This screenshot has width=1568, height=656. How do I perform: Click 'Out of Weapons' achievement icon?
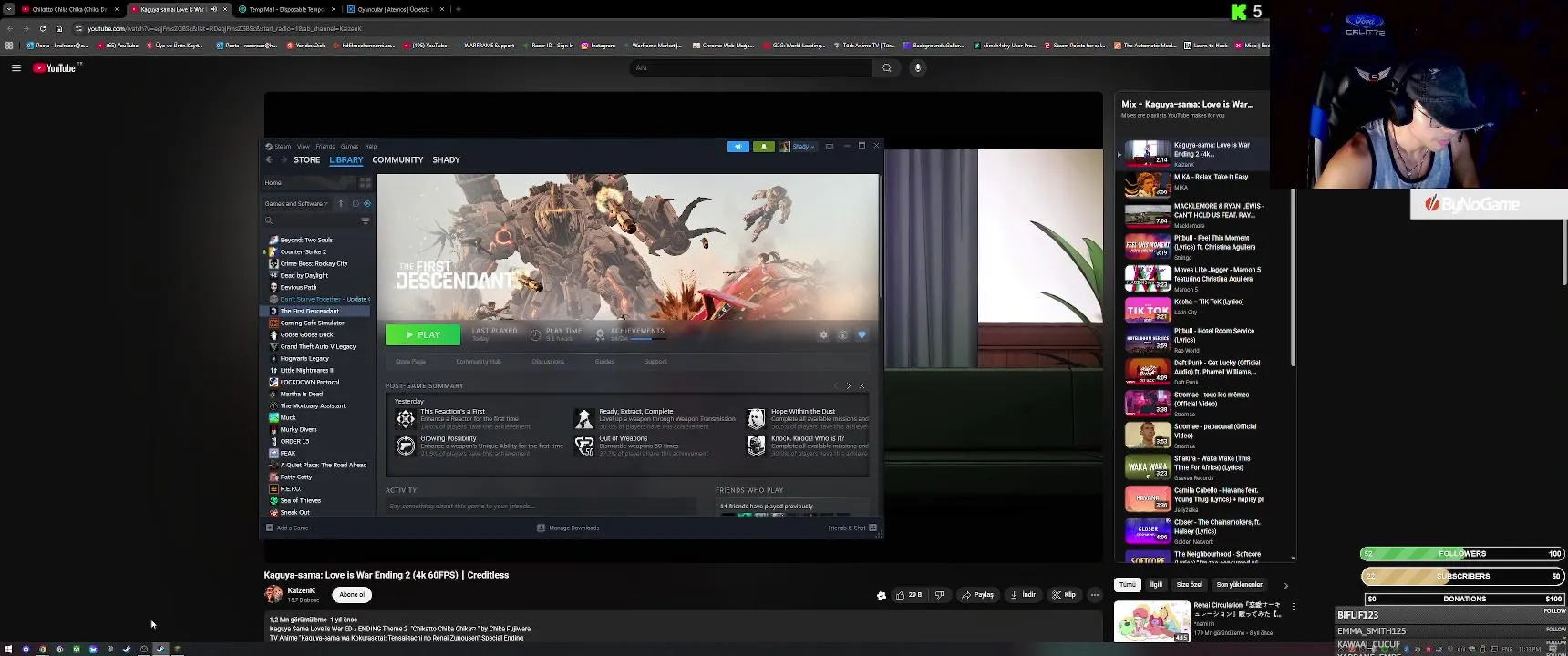tap(584, 446)
